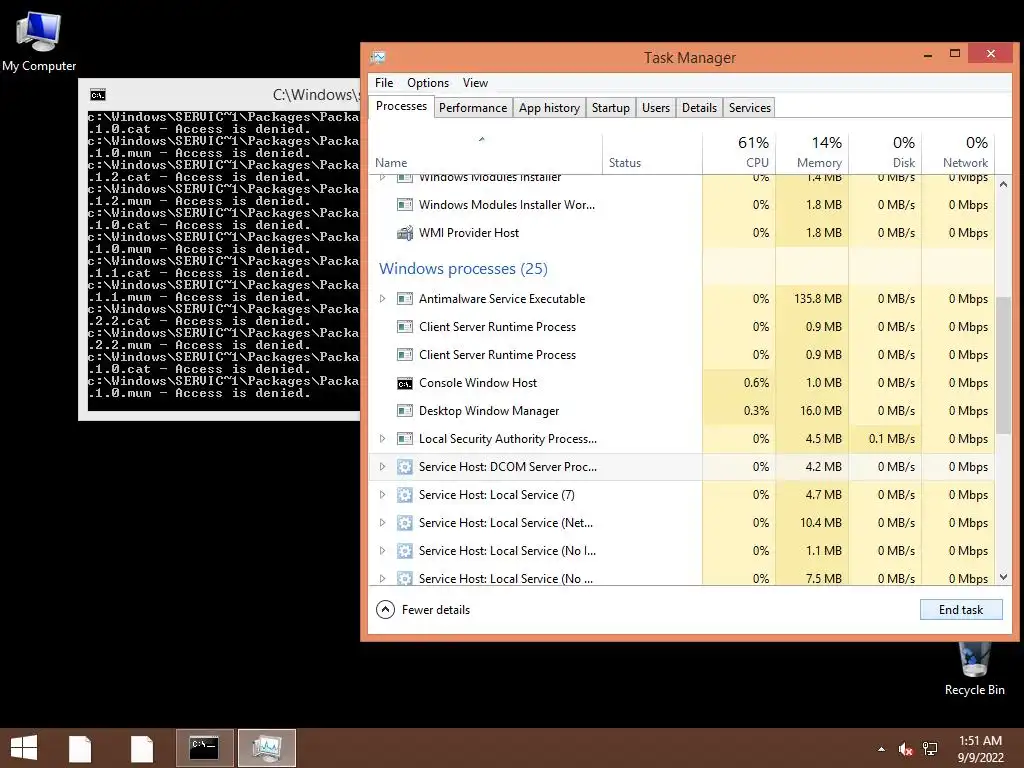Open the Options menu
The width and height of the screenshot is (1024, 768).
(428, 83)
